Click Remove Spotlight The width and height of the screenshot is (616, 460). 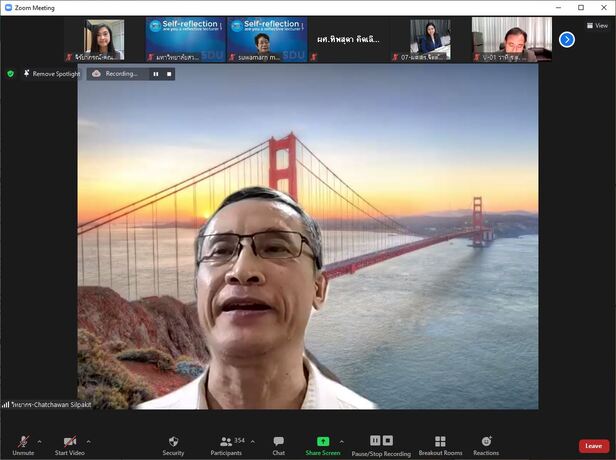coord(51,73)
